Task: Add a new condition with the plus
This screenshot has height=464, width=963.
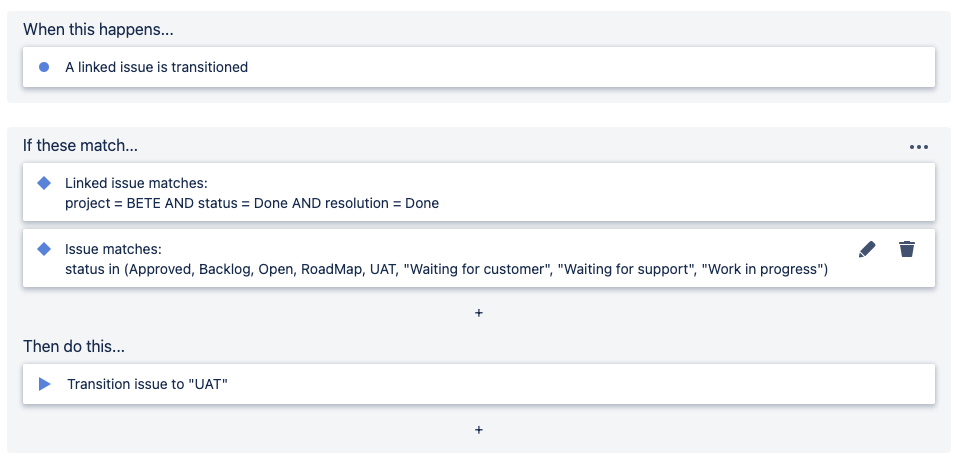Action: (x=479, y=313)
